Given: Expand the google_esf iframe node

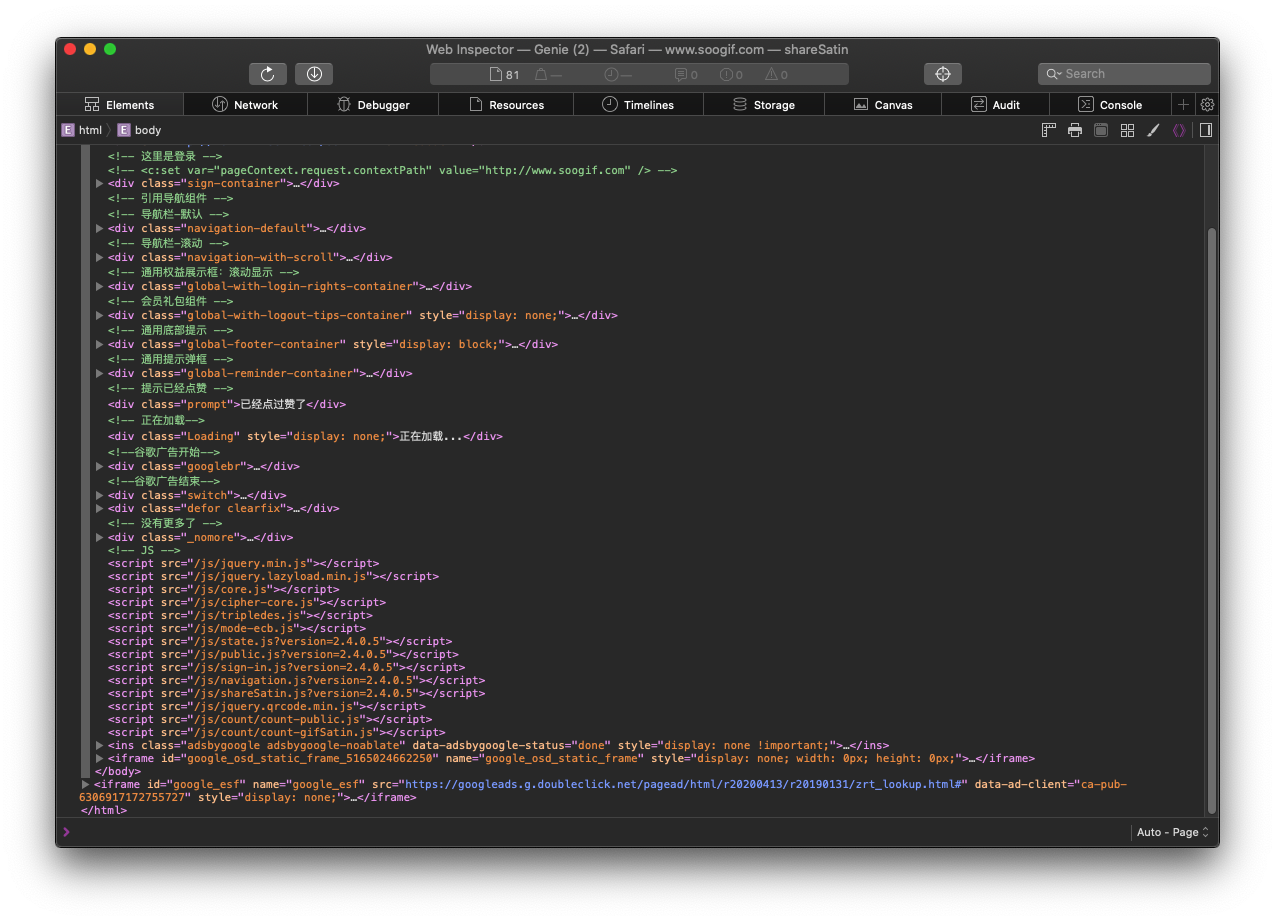Looking at the screenshot, I should click(85, 785).
